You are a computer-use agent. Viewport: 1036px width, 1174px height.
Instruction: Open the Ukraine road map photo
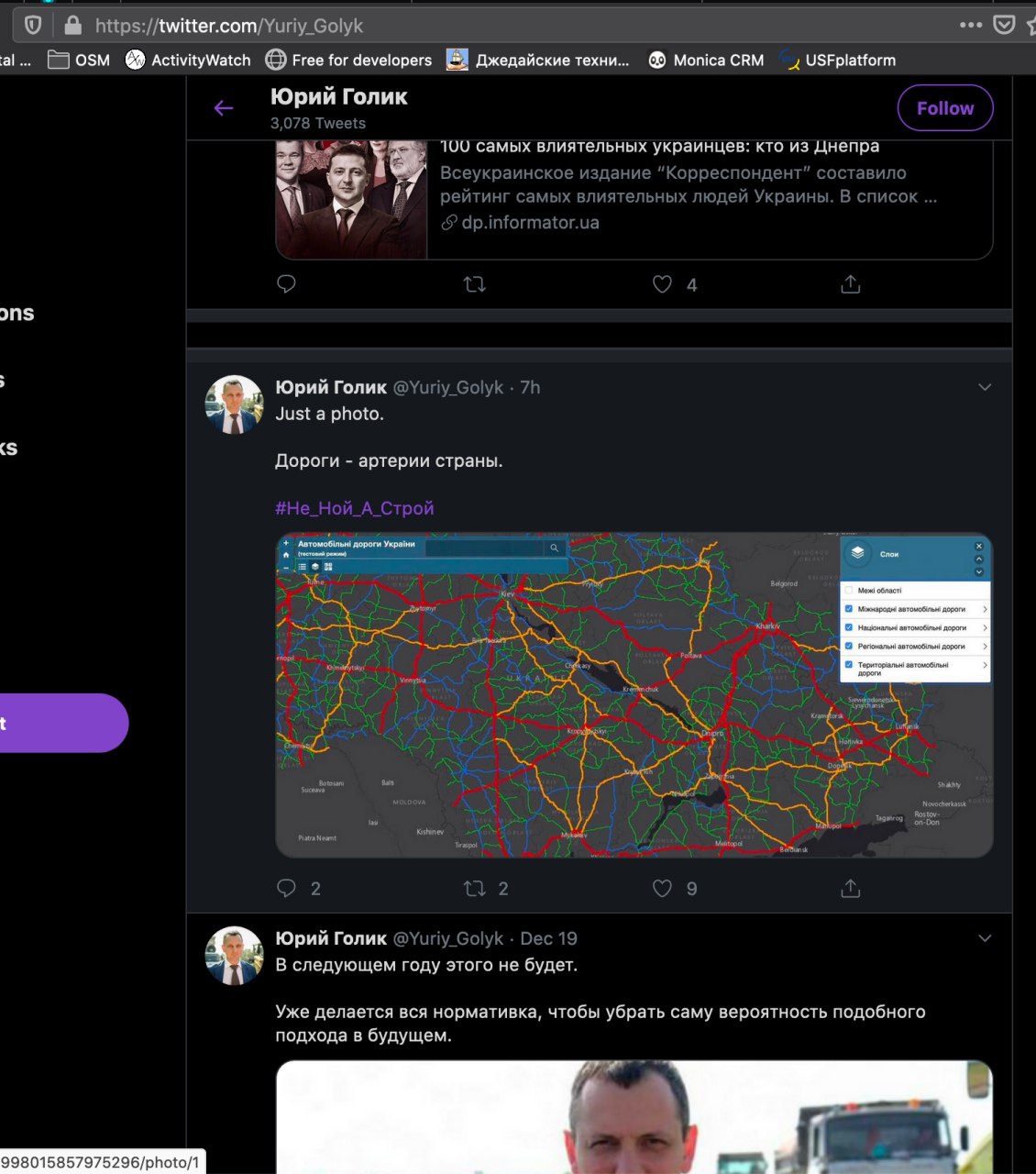[634, 695]
